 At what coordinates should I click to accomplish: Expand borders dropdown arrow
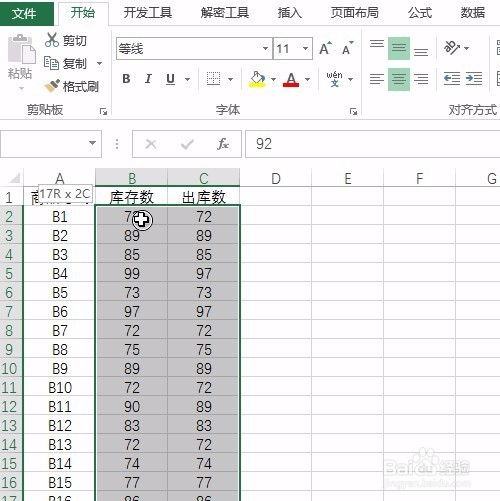point(230,79)
